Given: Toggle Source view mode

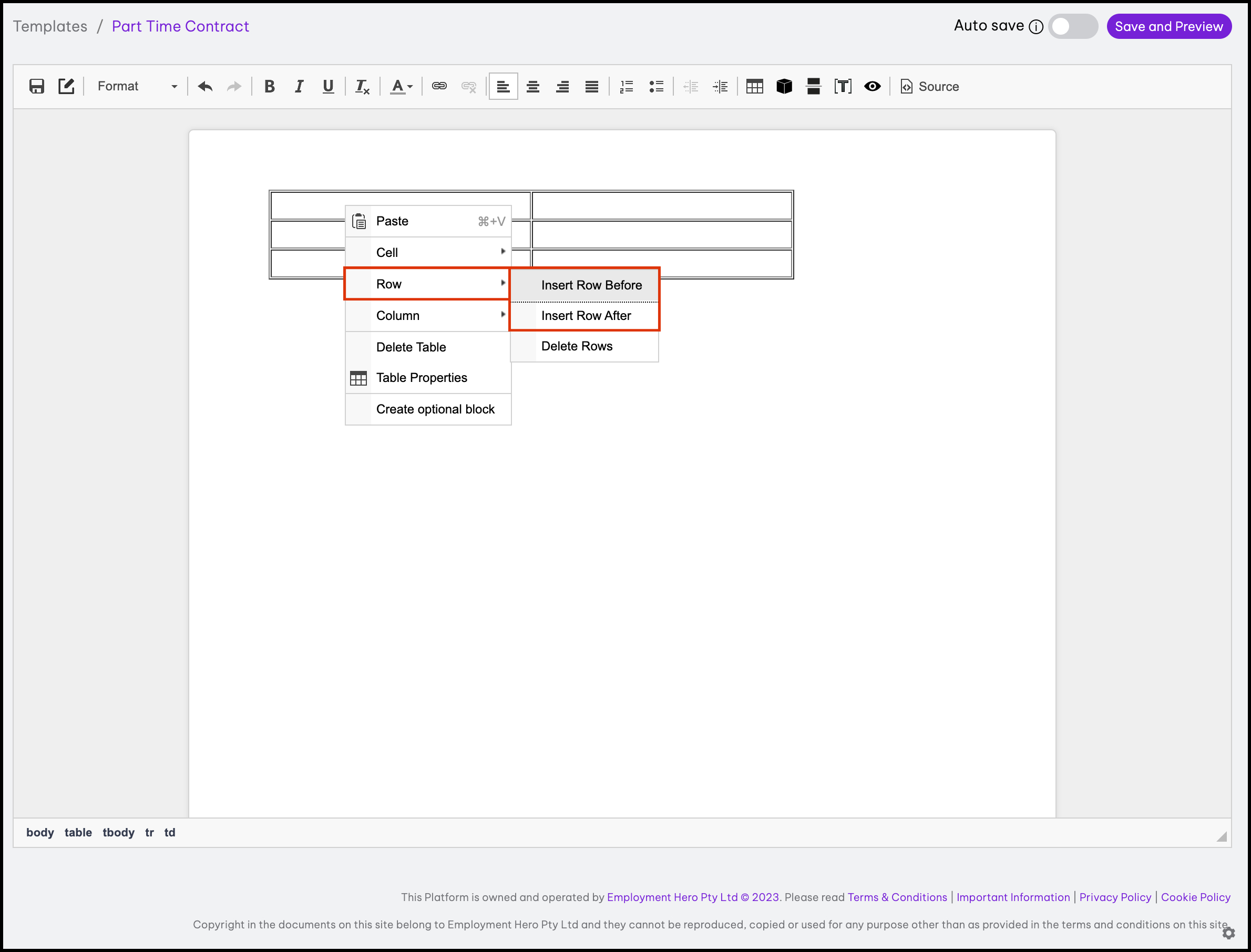Looking at the screenshot, I should click(x=930, y=86).
